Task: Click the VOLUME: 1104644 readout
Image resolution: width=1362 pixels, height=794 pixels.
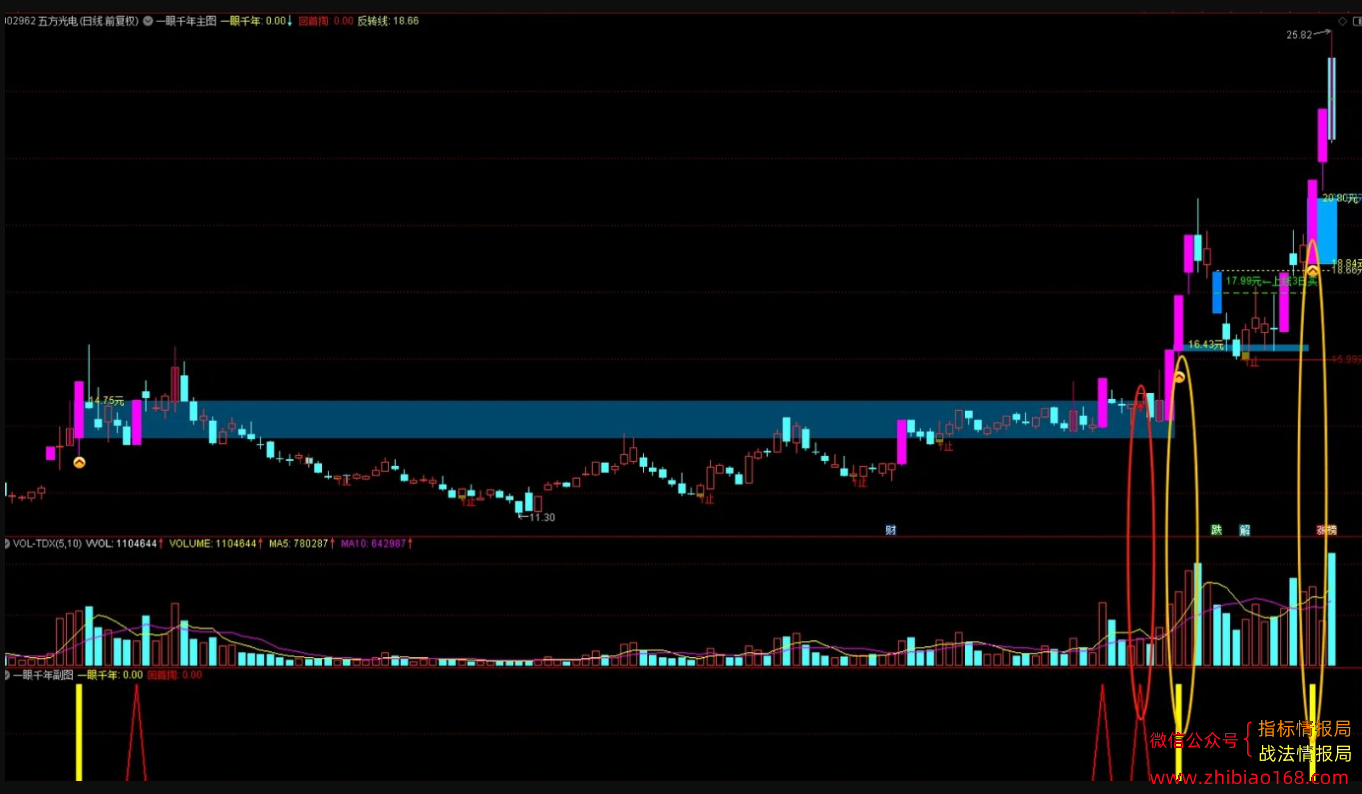Action: 212,544
